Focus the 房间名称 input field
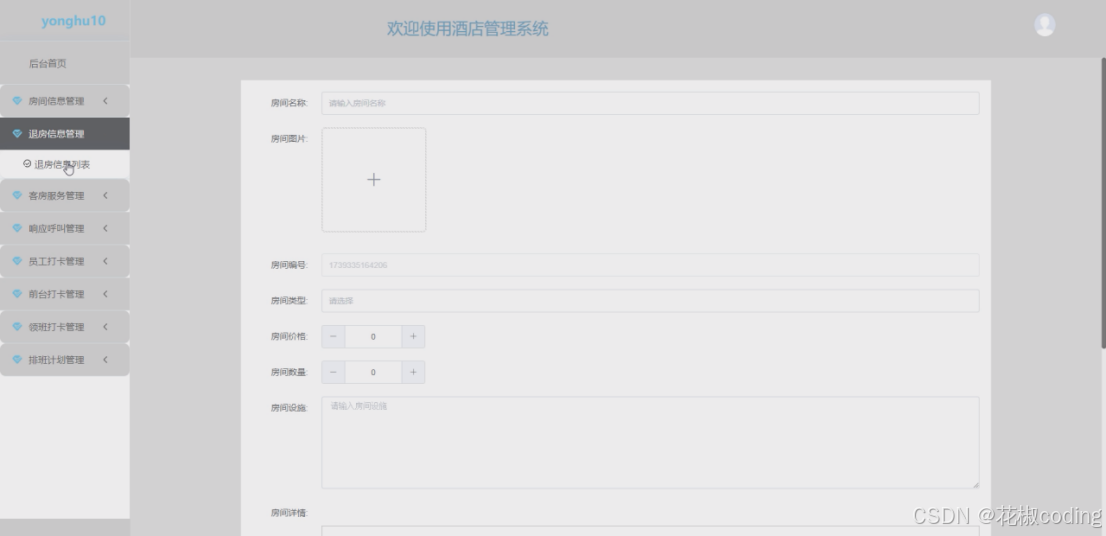 coord(650,103)
